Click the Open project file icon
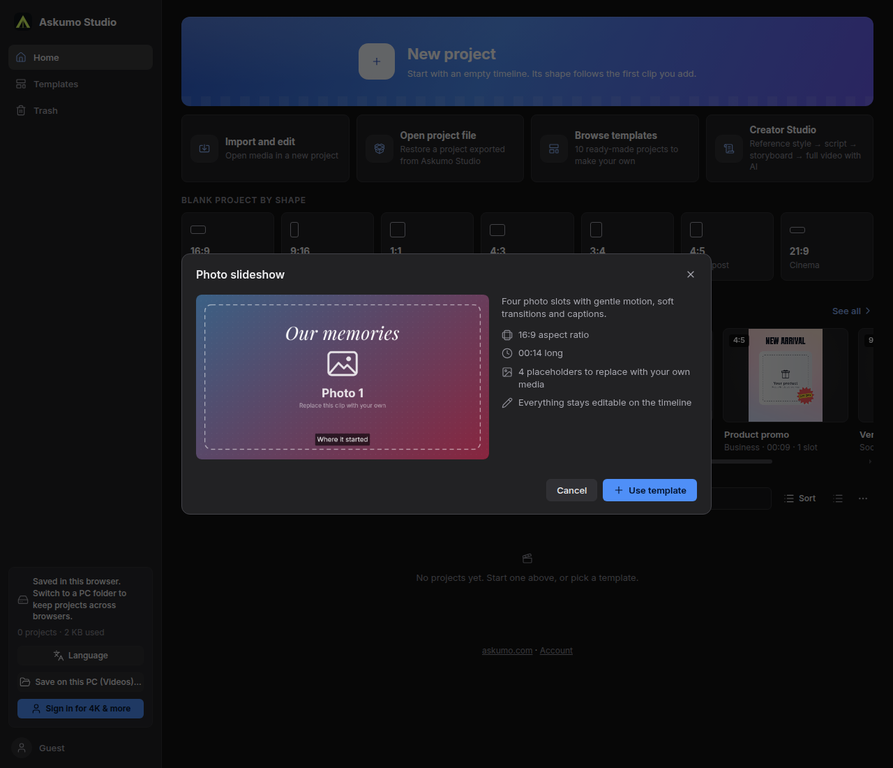Image resolution: width=893 pixels, height=768 pixels. click(x=379, y=149)
